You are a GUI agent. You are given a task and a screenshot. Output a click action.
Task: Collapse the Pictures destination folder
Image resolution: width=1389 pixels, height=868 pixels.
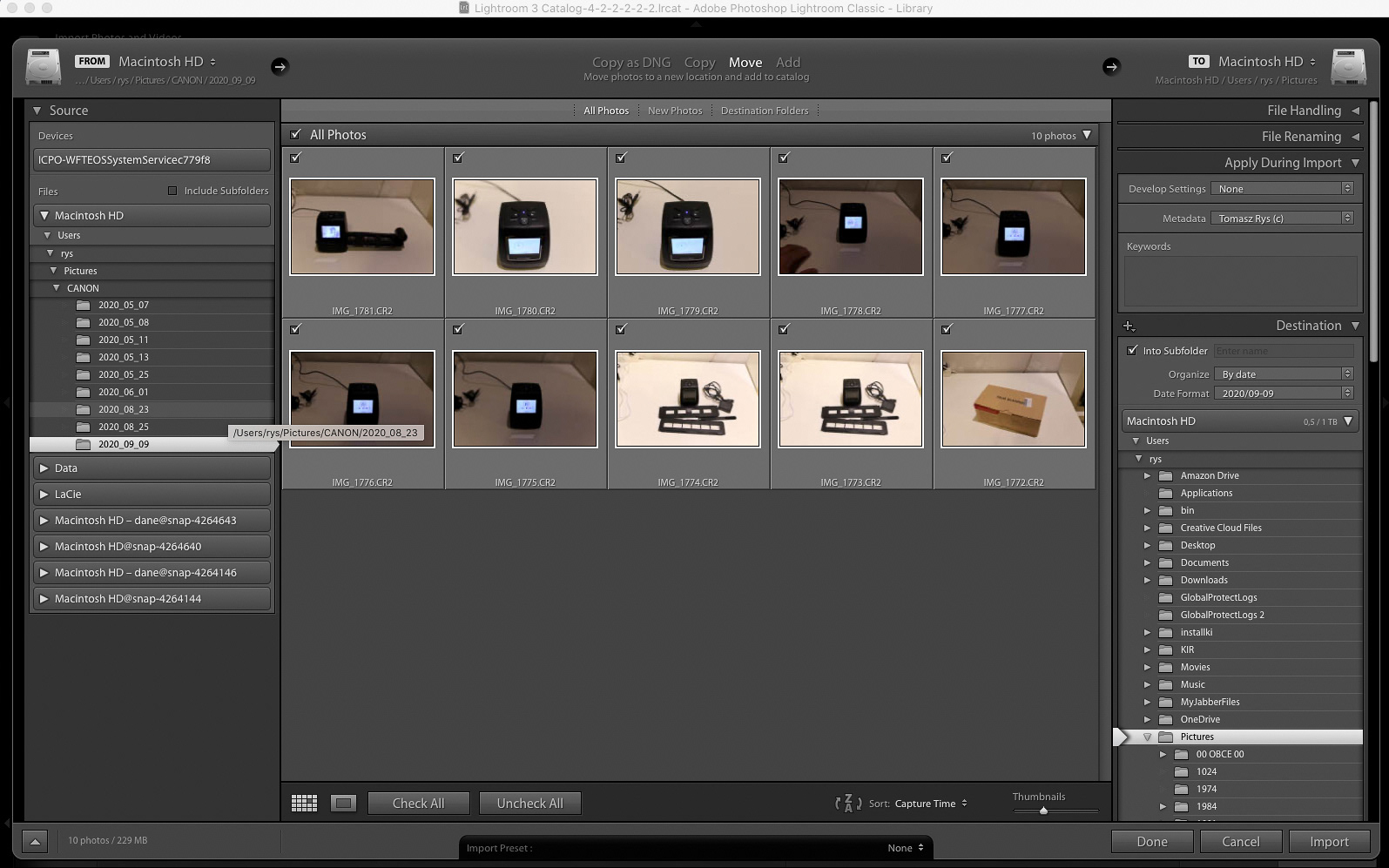1147,737
